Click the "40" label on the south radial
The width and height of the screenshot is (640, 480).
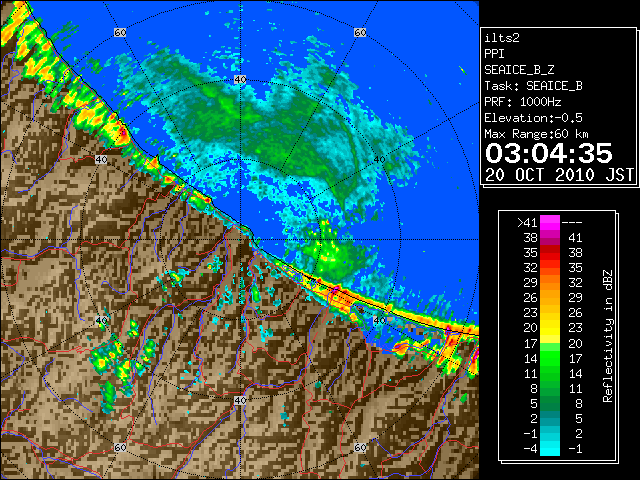coord(240,400)
